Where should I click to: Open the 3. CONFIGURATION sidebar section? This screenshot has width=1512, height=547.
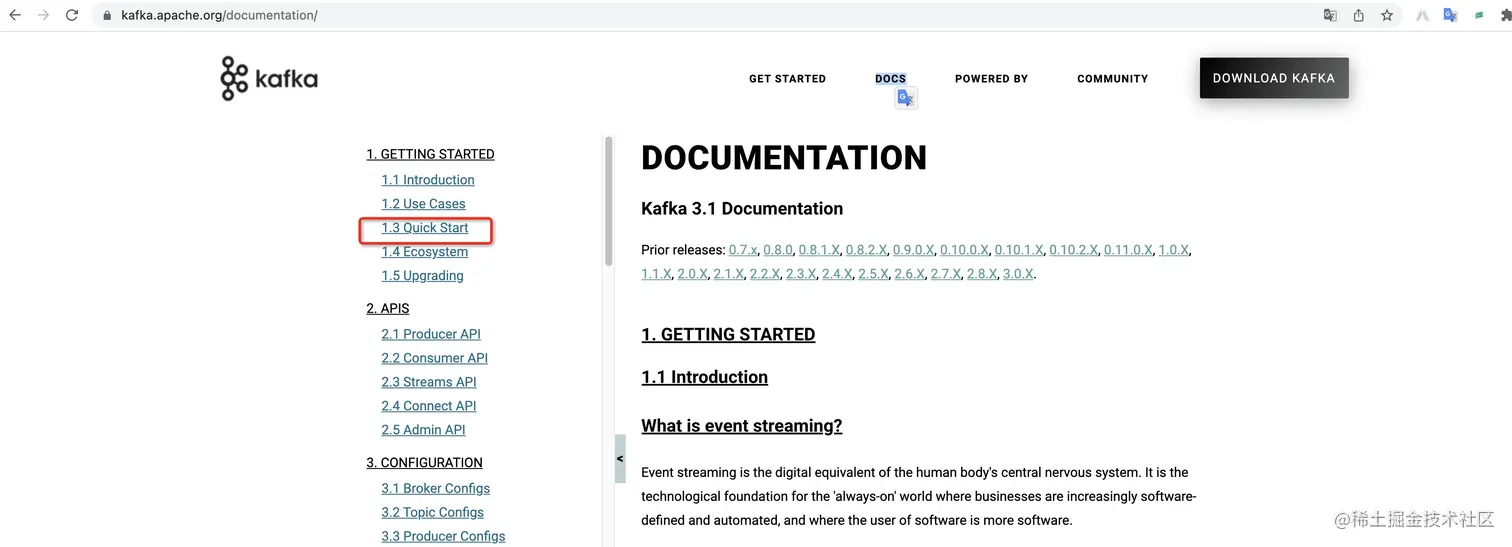(x=424, y=462)
